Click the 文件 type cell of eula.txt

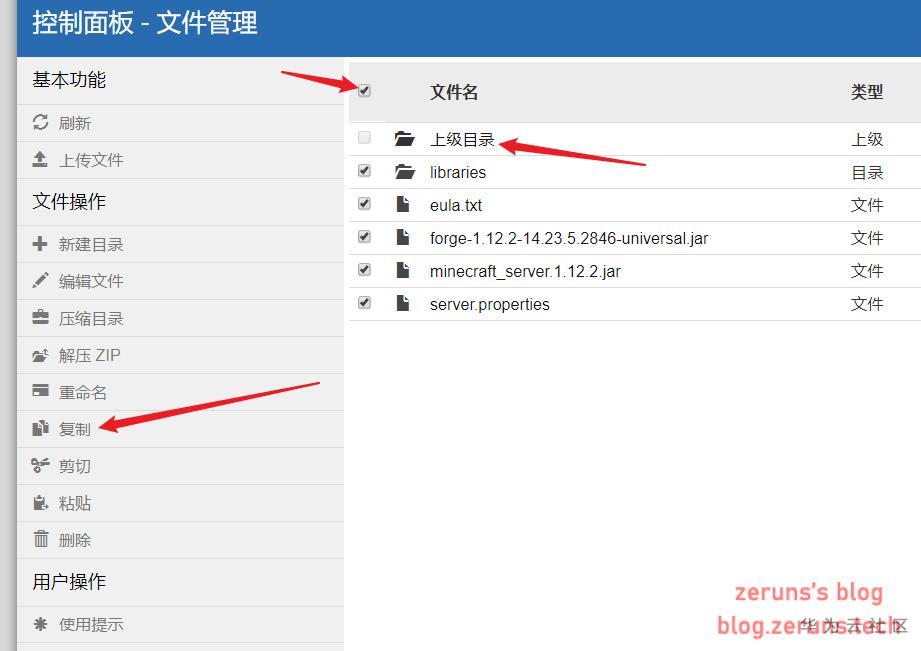point(867,205)
